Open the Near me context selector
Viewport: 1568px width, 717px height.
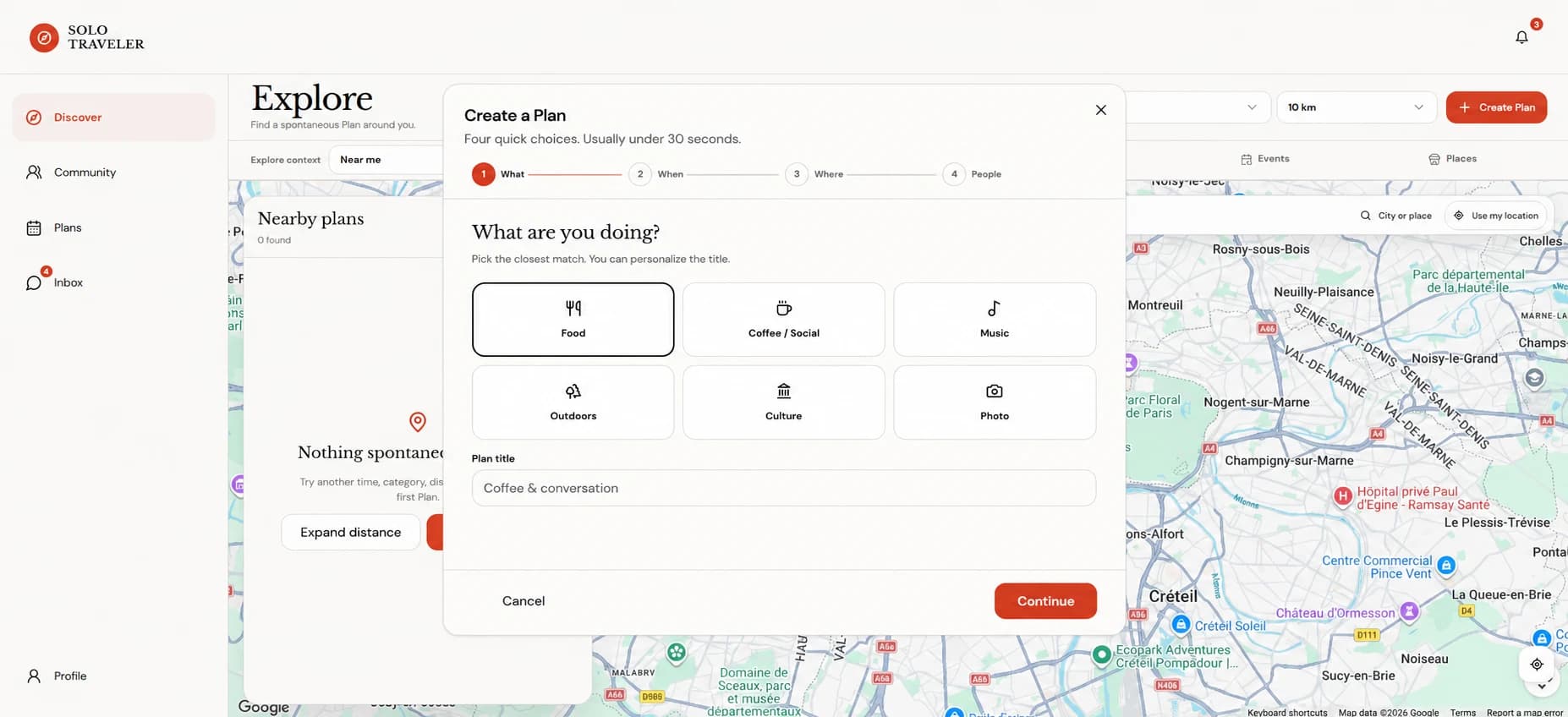387,160
